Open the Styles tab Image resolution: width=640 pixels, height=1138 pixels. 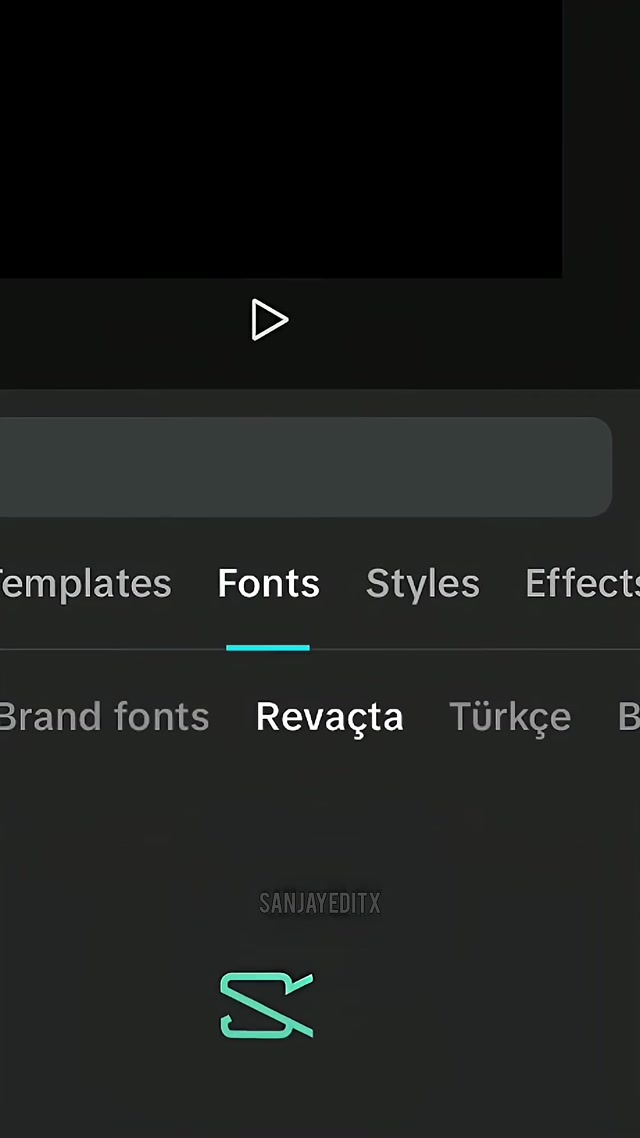422,584
